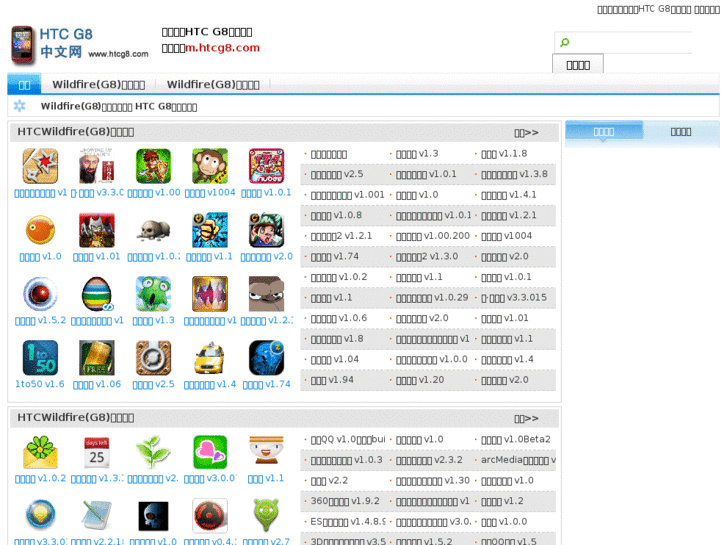The image size is (727, 545).
Task: Select the blue brain game icon
Action: pos(267,358)
